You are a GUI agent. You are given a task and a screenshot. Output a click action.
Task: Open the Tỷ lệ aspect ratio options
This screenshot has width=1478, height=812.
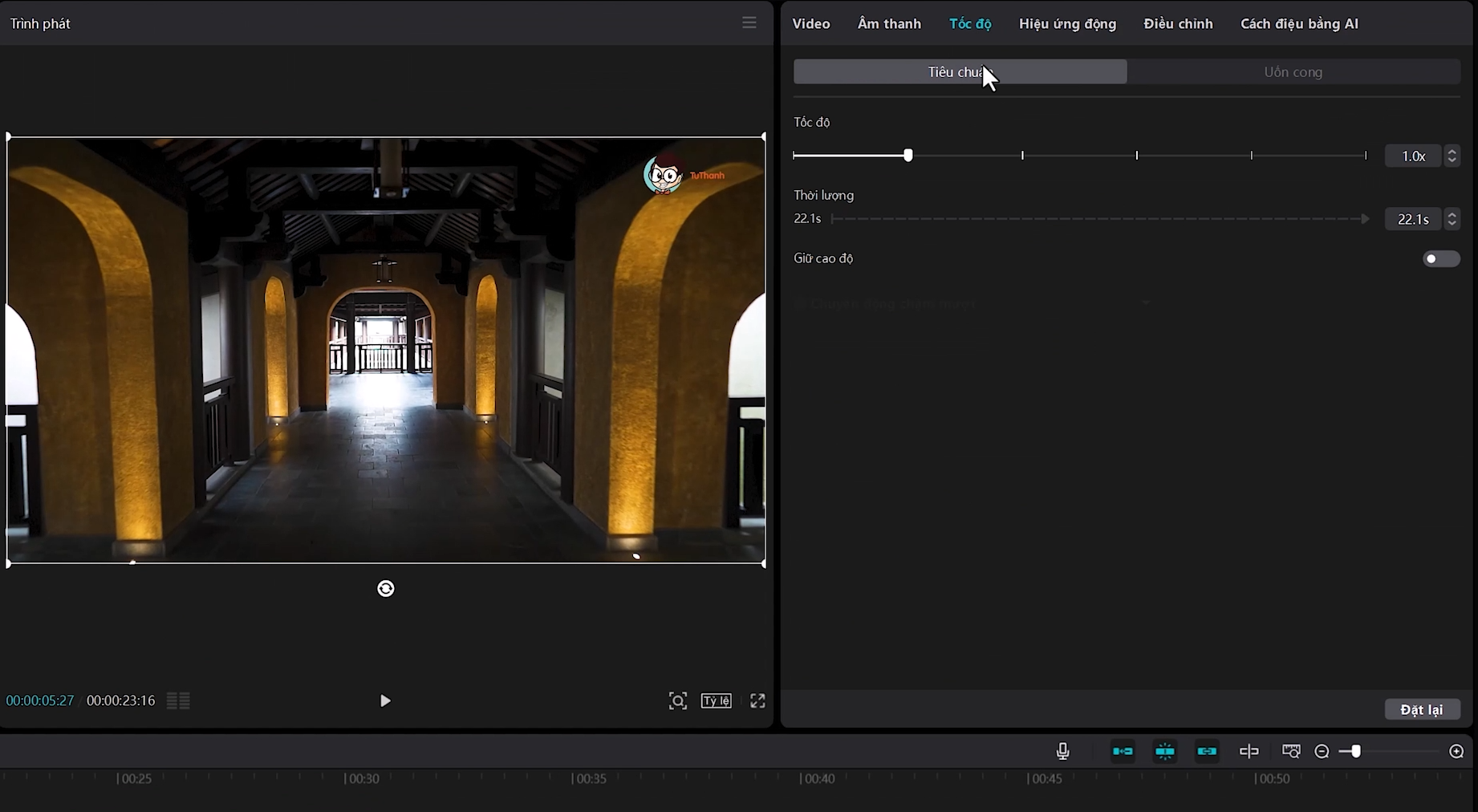point(716,700)
